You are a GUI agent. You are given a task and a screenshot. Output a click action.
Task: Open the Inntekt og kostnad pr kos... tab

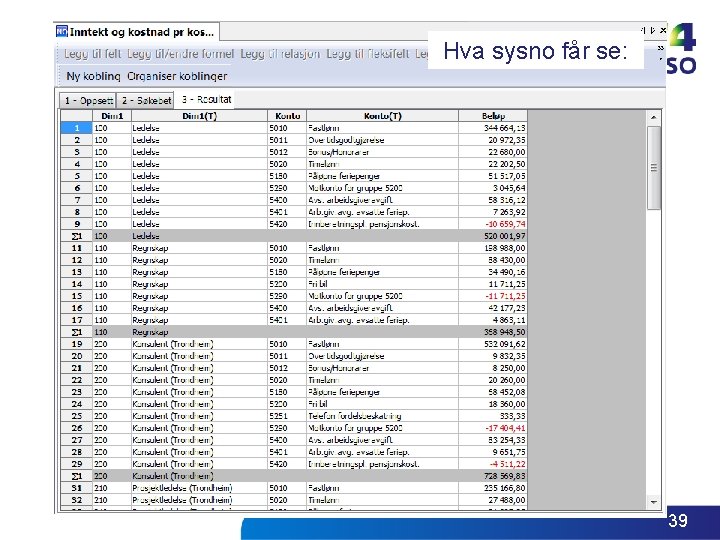click(x=136, y=32)
